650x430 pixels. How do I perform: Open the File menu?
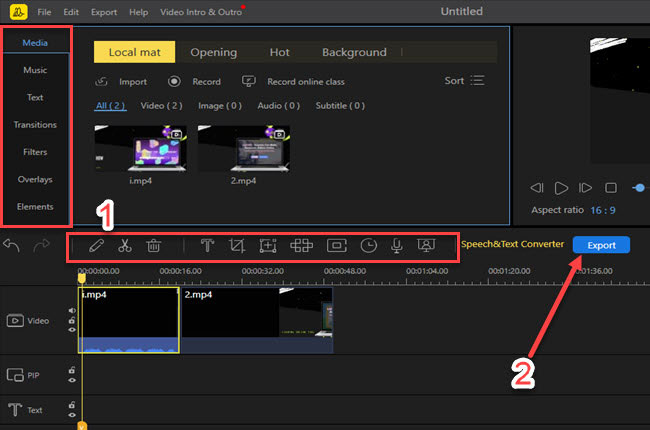coord(44,12)
